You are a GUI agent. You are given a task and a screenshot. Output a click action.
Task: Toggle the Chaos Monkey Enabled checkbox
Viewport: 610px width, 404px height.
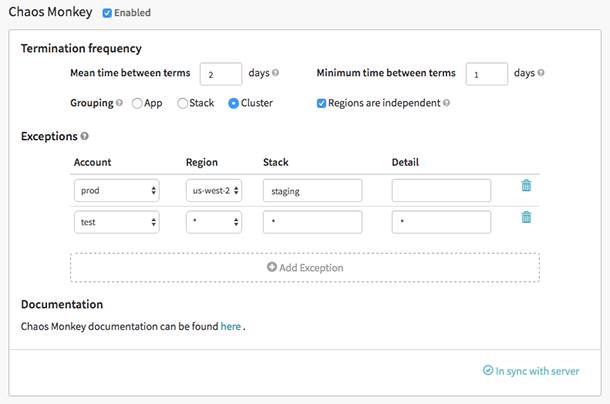click(107, 13)
